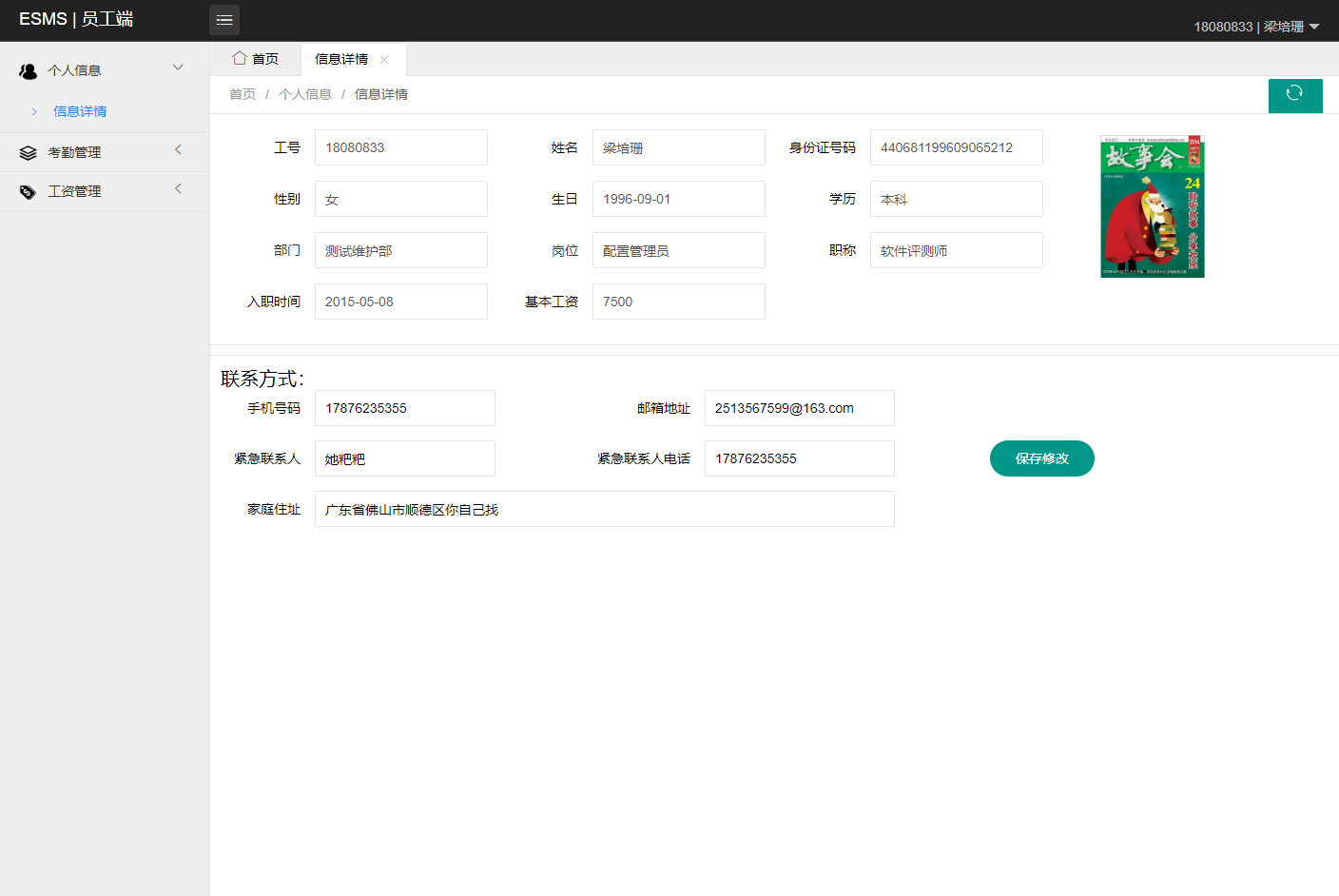
Task: Collapse the 个人信息 menu section
Action: pyautogui.click(x=95, y=69)
